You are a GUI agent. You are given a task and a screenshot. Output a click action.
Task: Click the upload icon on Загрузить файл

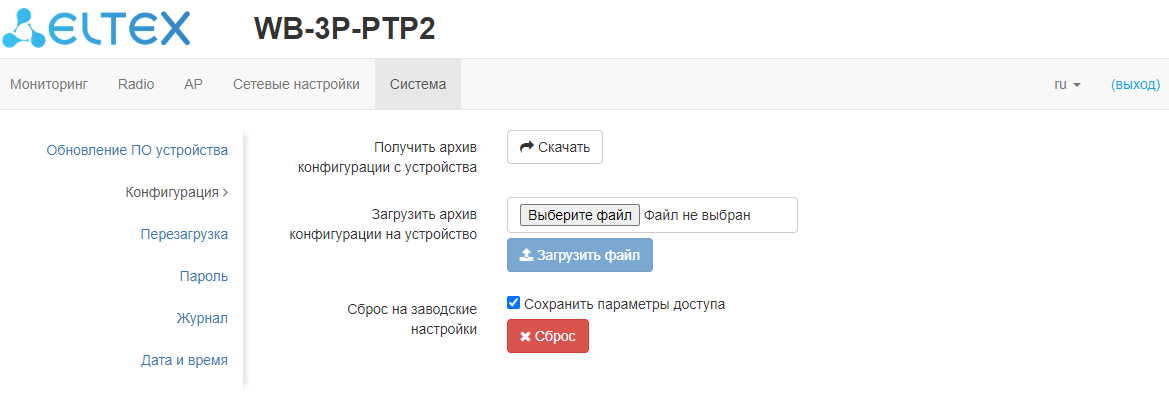tap(526, 255)
